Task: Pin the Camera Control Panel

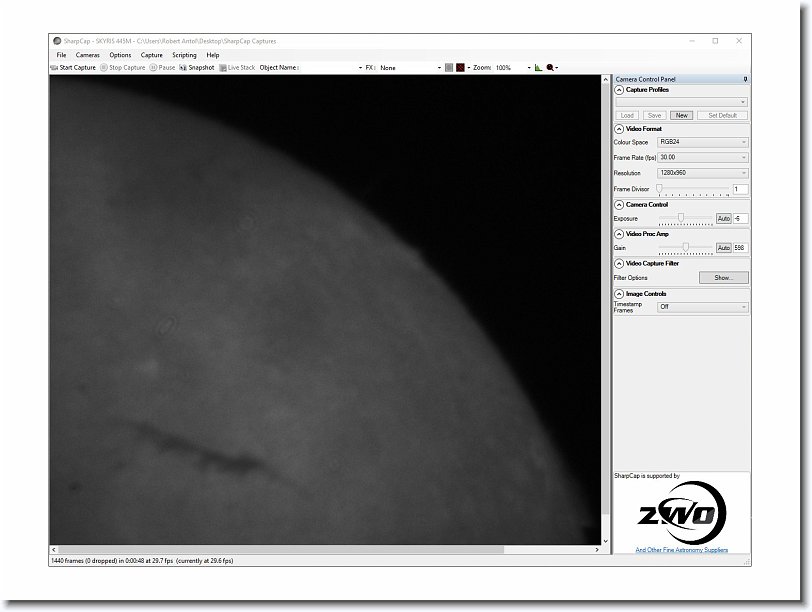Action: click(745, 79)
